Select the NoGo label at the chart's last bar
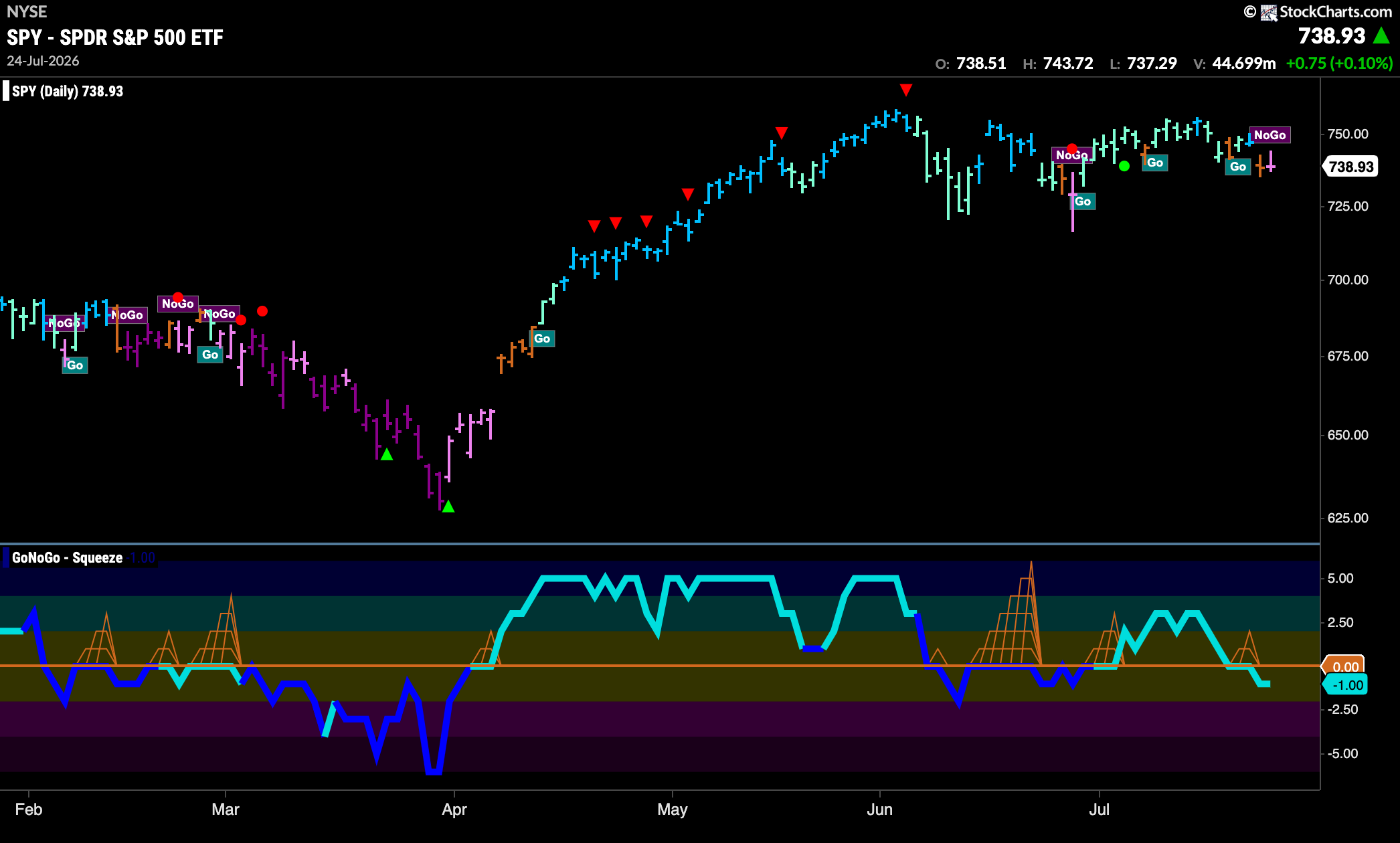The image size is (1400, 843). click(1270, 135)
